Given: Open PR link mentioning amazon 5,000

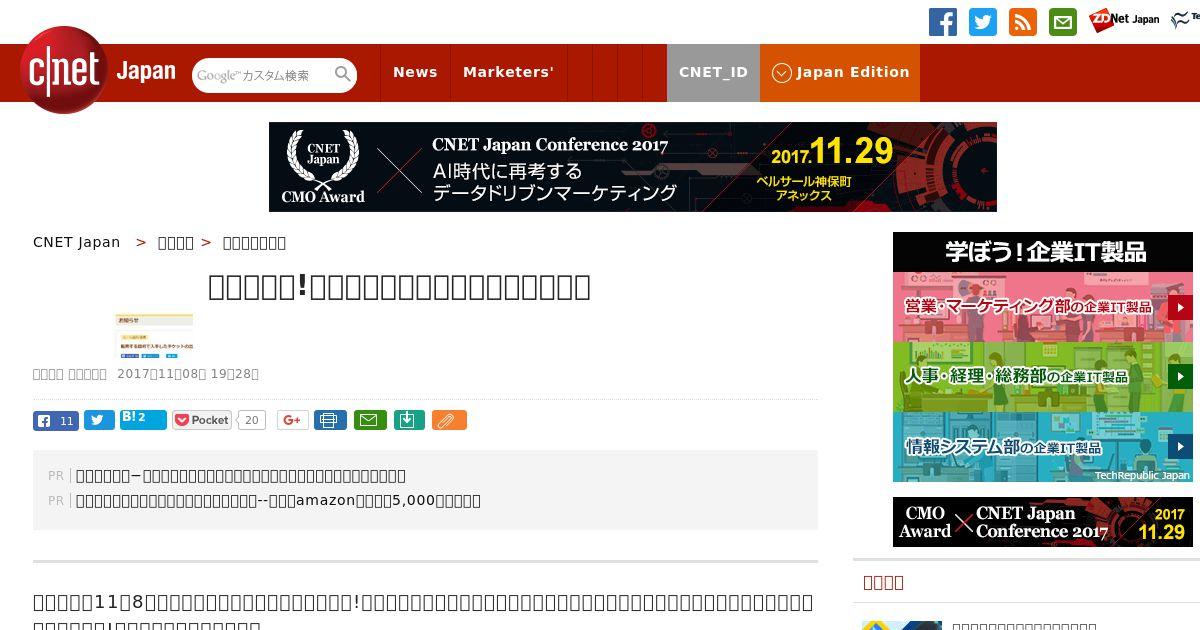Looking at the screenshot, I should (x=278, y=501).
